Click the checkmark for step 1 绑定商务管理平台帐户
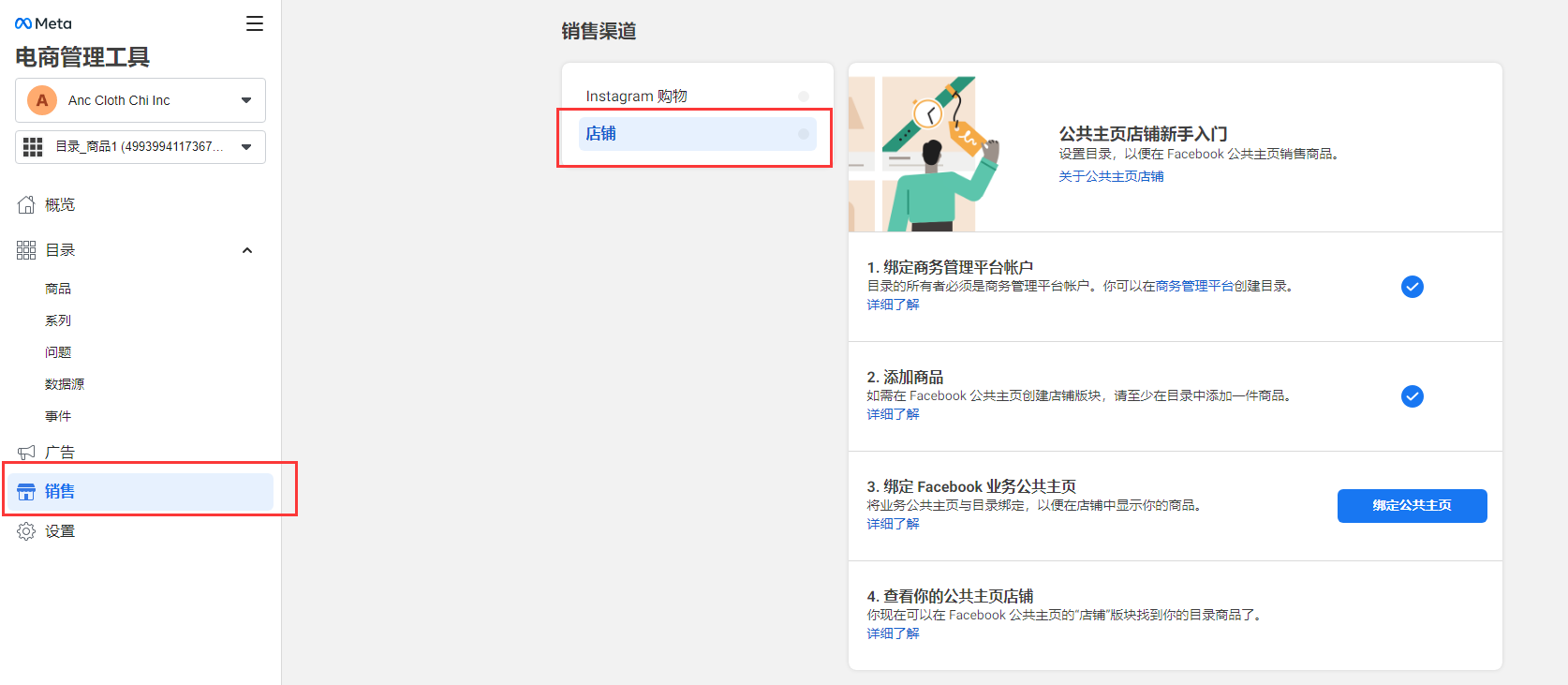Screen dimensions: 1568x685 1413,287
